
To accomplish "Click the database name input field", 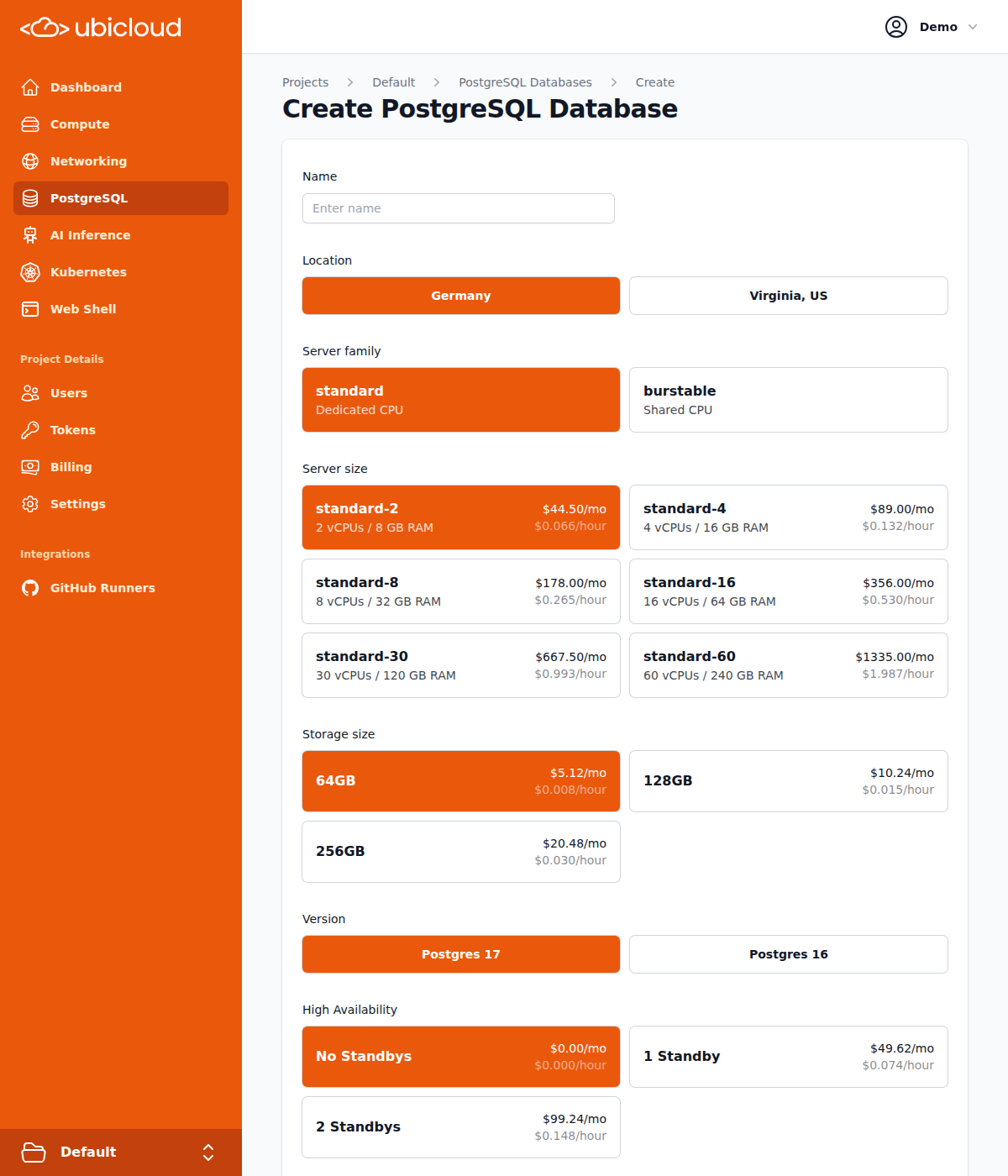I will pyautogui.click(x=458, y=207).
